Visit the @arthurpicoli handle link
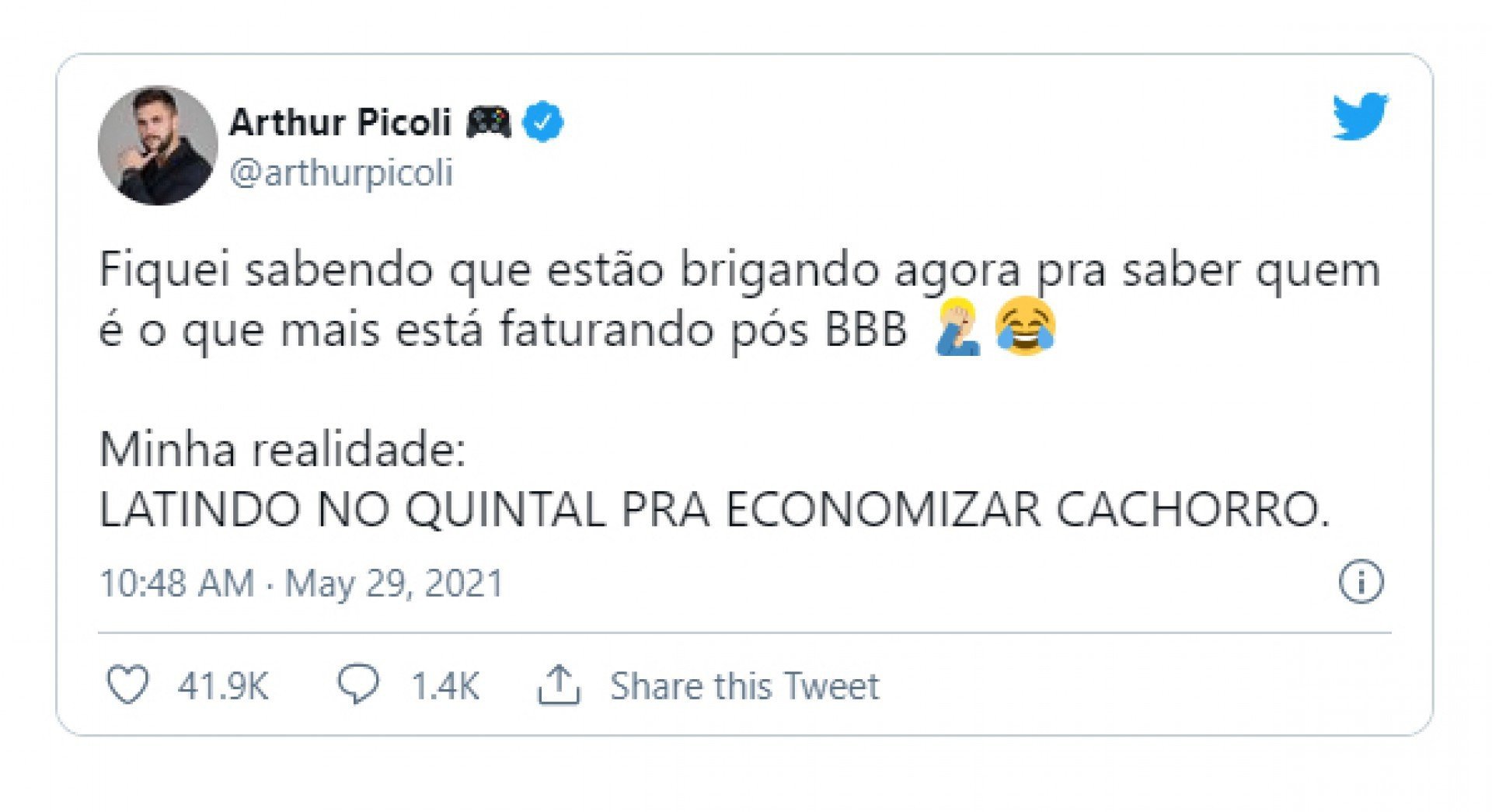 [x=341, y=173]
